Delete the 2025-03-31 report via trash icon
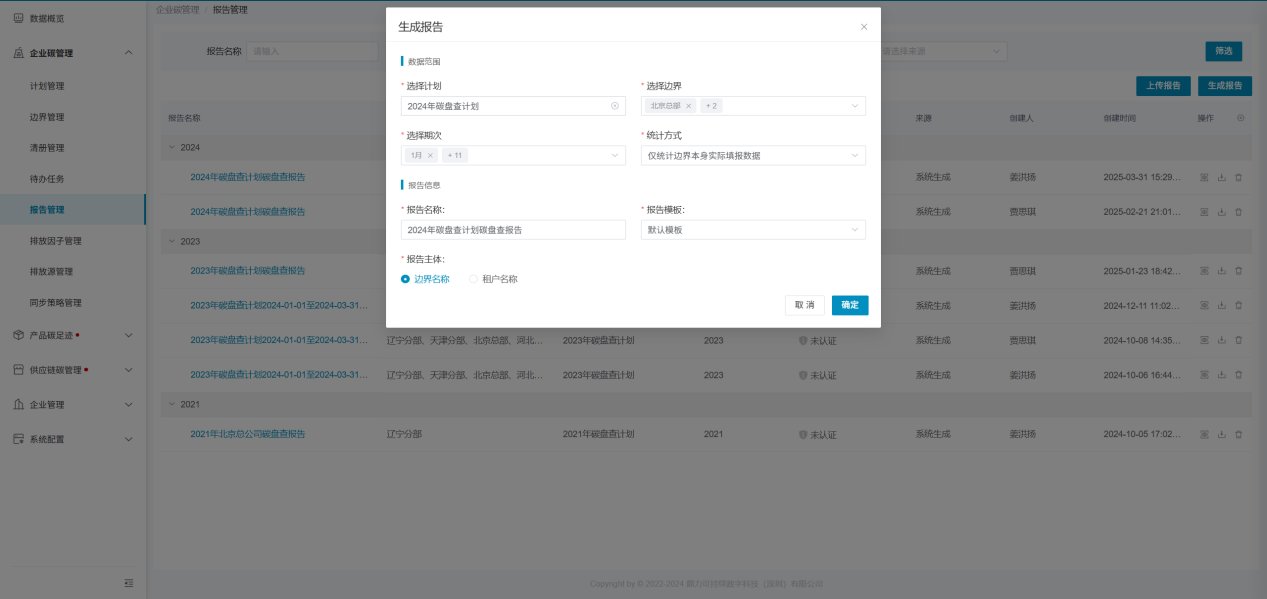The height and width of the screenshot is (599, 1267). click(1238, 178)
